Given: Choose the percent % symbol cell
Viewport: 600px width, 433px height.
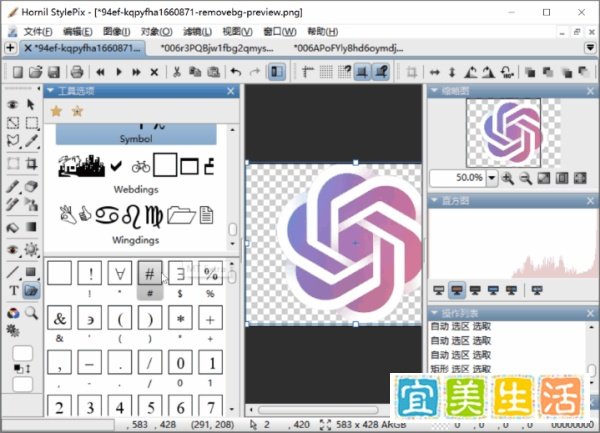Looking at the screenshot, I should [x=210, y=273].
